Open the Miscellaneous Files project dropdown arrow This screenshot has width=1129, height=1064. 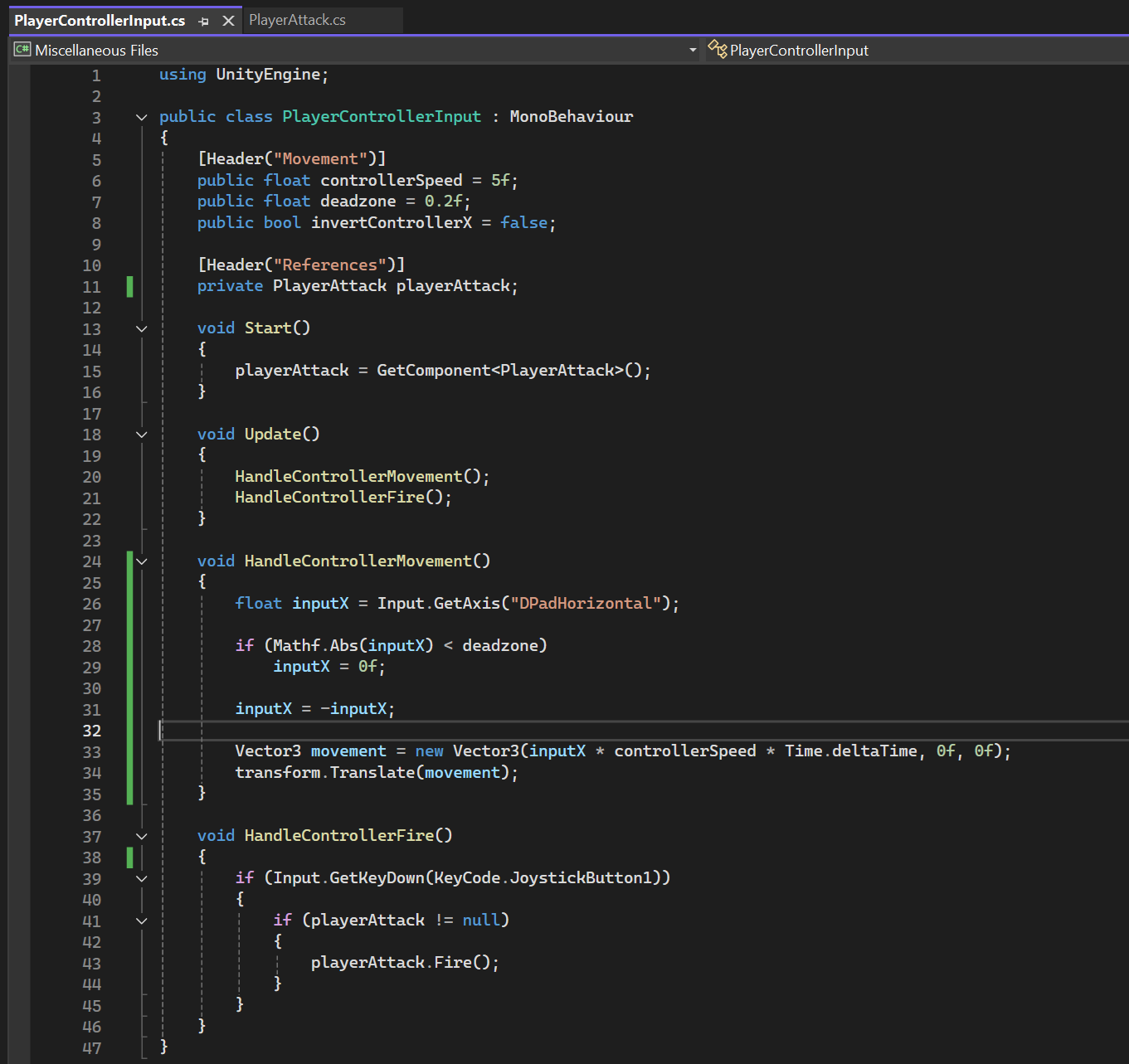pyautogui.click(x=693, y=51)
